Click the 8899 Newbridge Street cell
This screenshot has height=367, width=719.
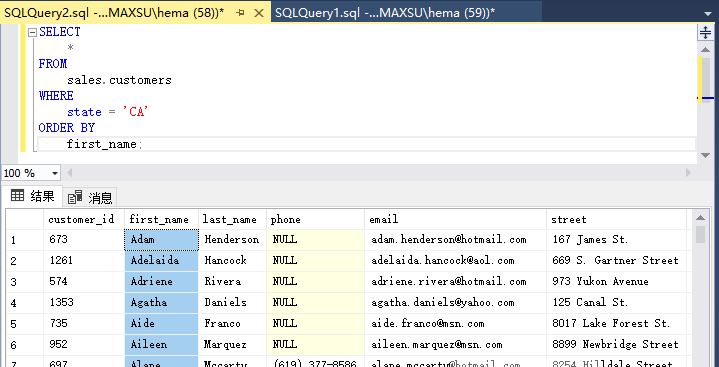coord(616,345)
